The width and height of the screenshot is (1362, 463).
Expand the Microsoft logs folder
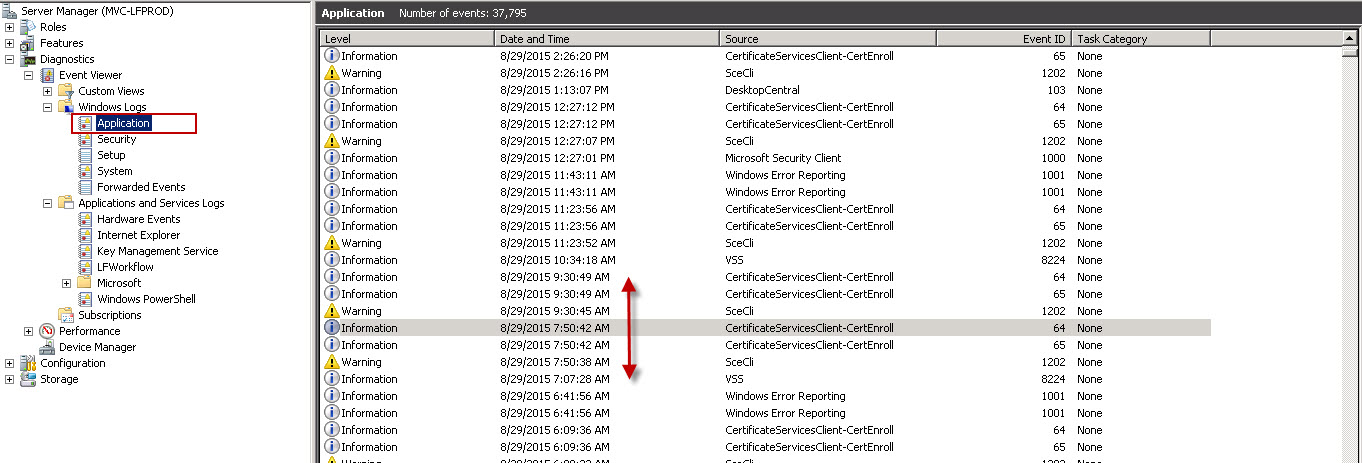[66, 283]
